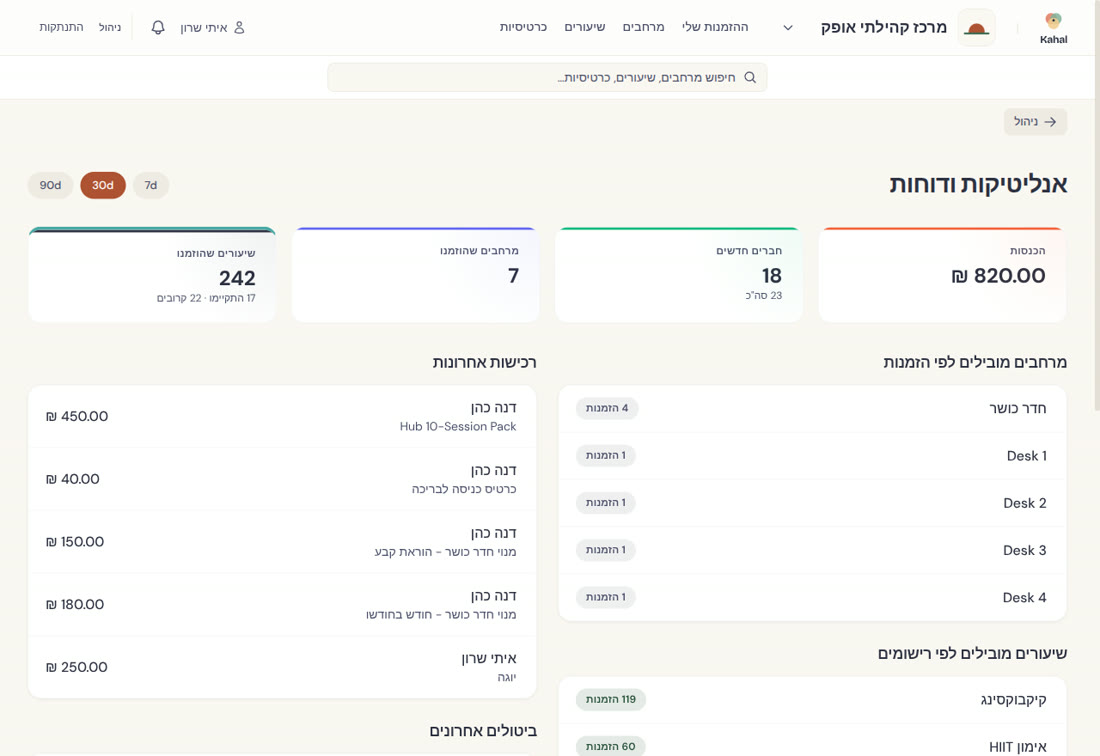
Task: Click the 4 הזמנות badge
Action: (607, 408)
